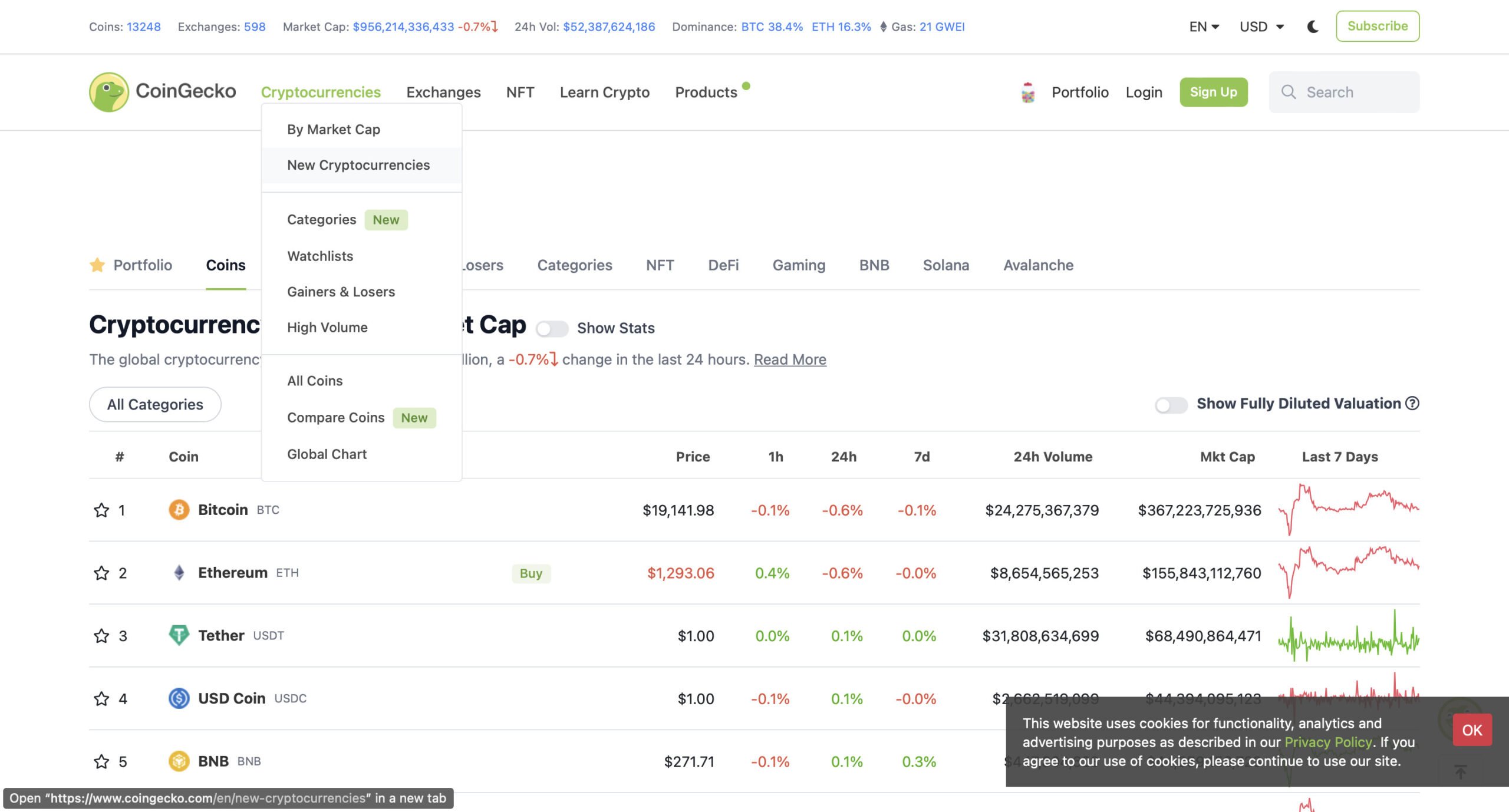The width and height of the screenshot is (1509, 812).
Task: Click the header Portfolio link
Action: [x=1080, y=92]
